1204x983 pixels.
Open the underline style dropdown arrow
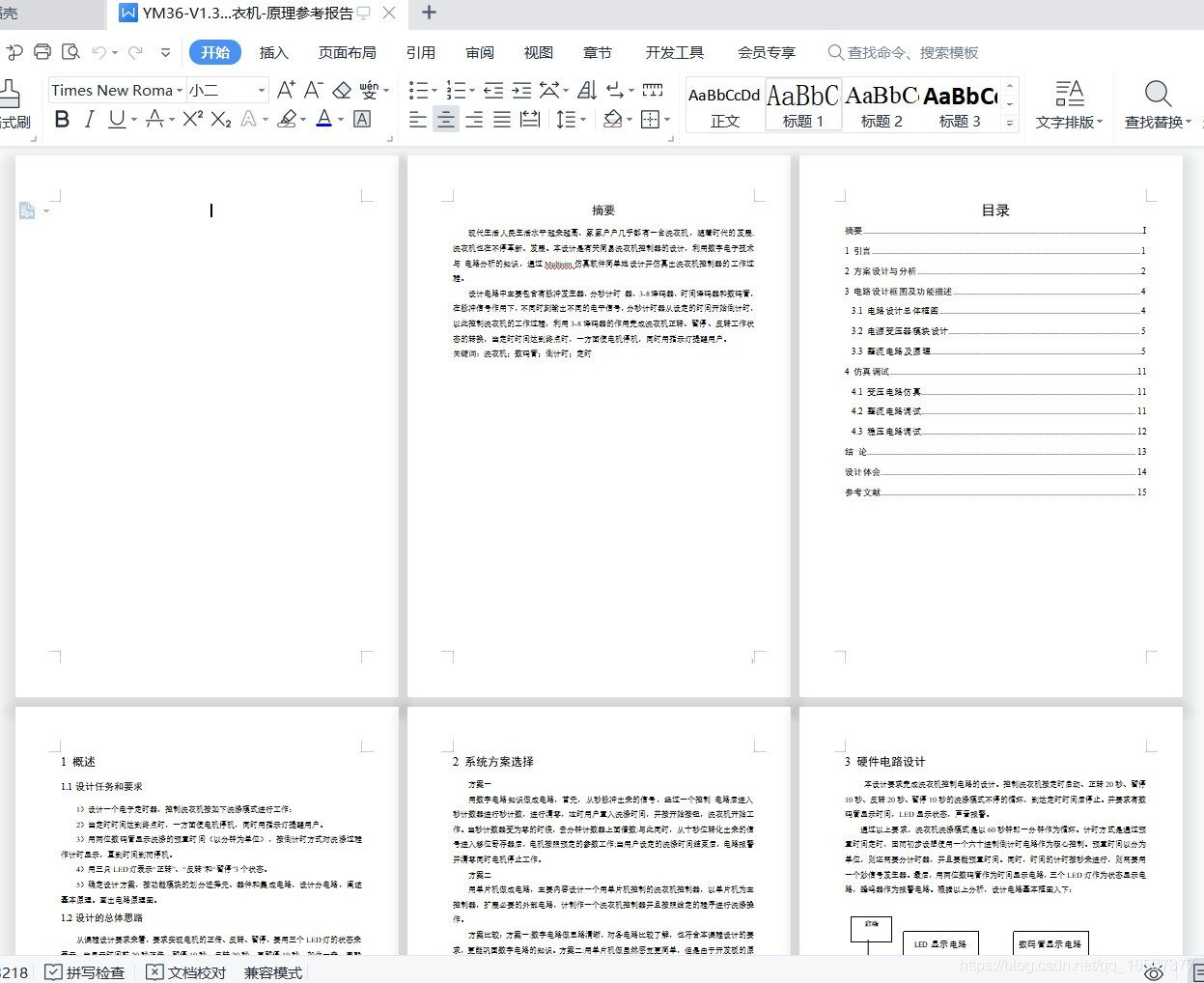coord(133,120)
